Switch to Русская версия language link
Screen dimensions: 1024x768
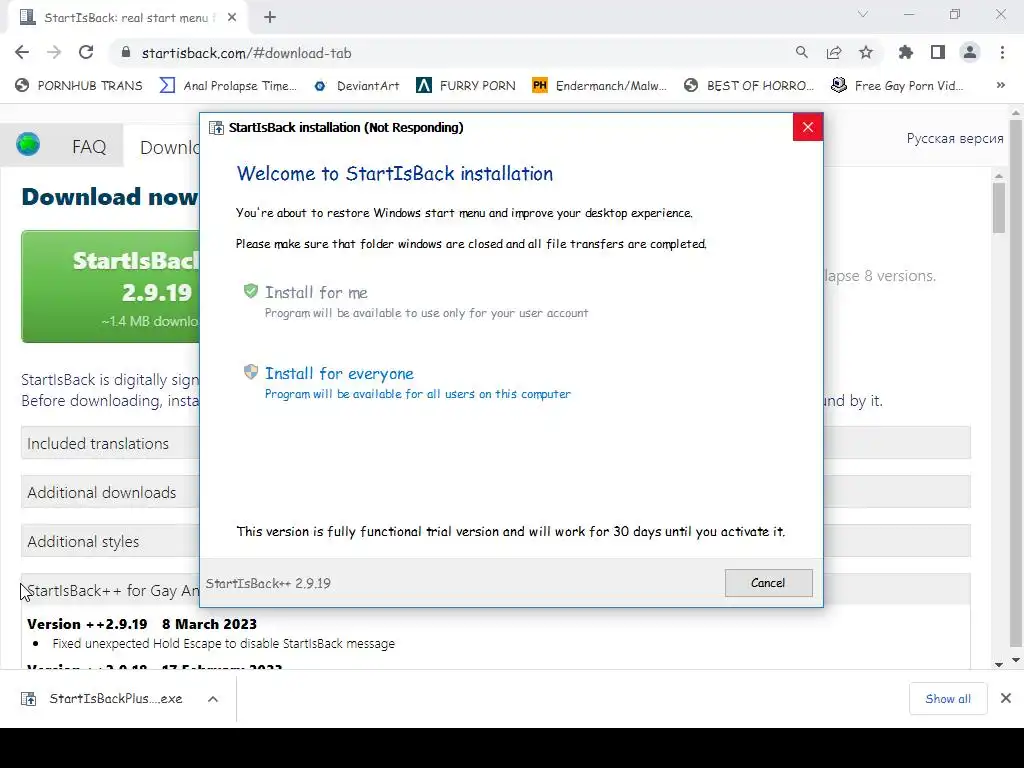[955, 138]
